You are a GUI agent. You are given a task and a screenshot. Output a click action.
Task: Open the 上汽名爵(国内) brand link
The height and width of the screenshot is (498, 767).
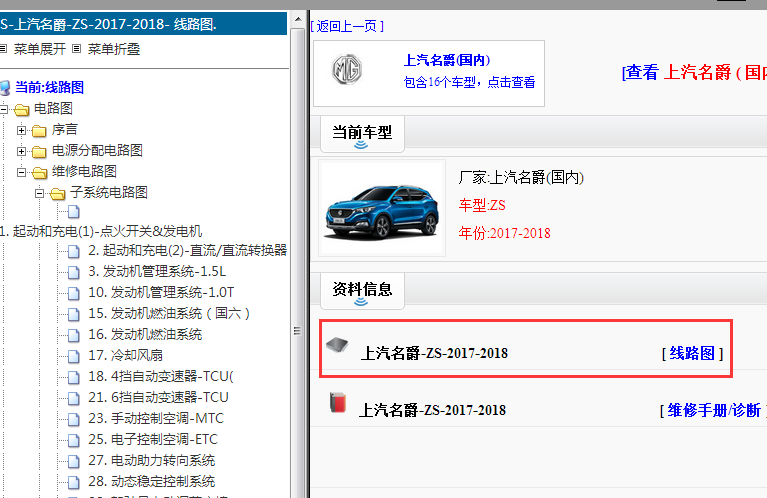pos(447,60)
